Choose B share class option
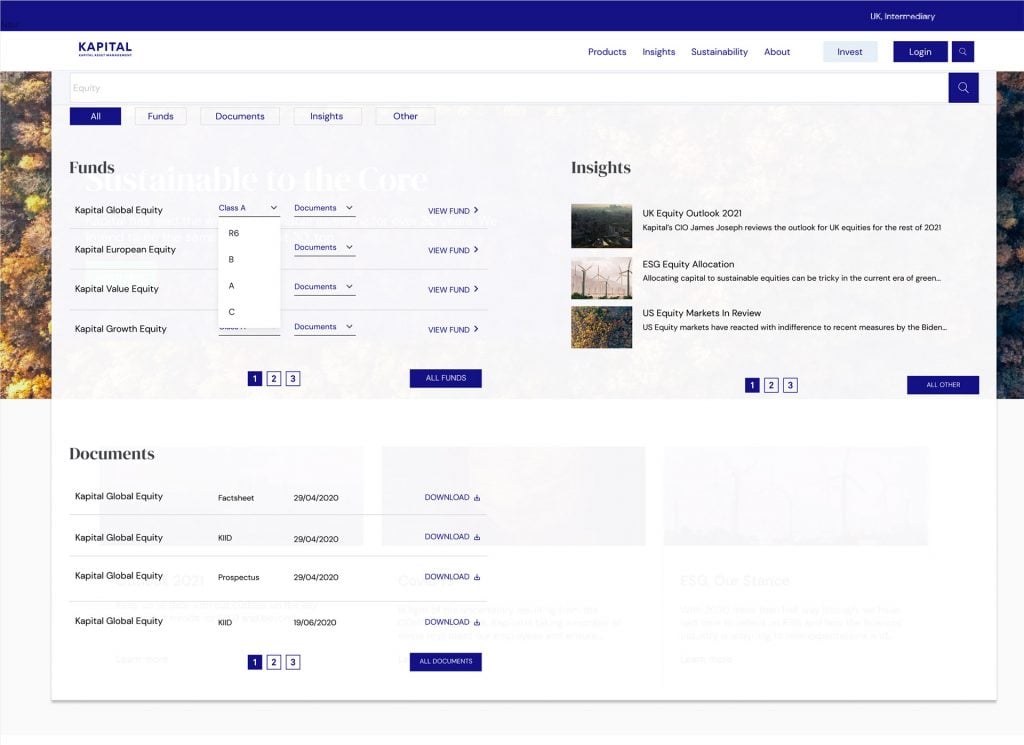 click(231, 259)
